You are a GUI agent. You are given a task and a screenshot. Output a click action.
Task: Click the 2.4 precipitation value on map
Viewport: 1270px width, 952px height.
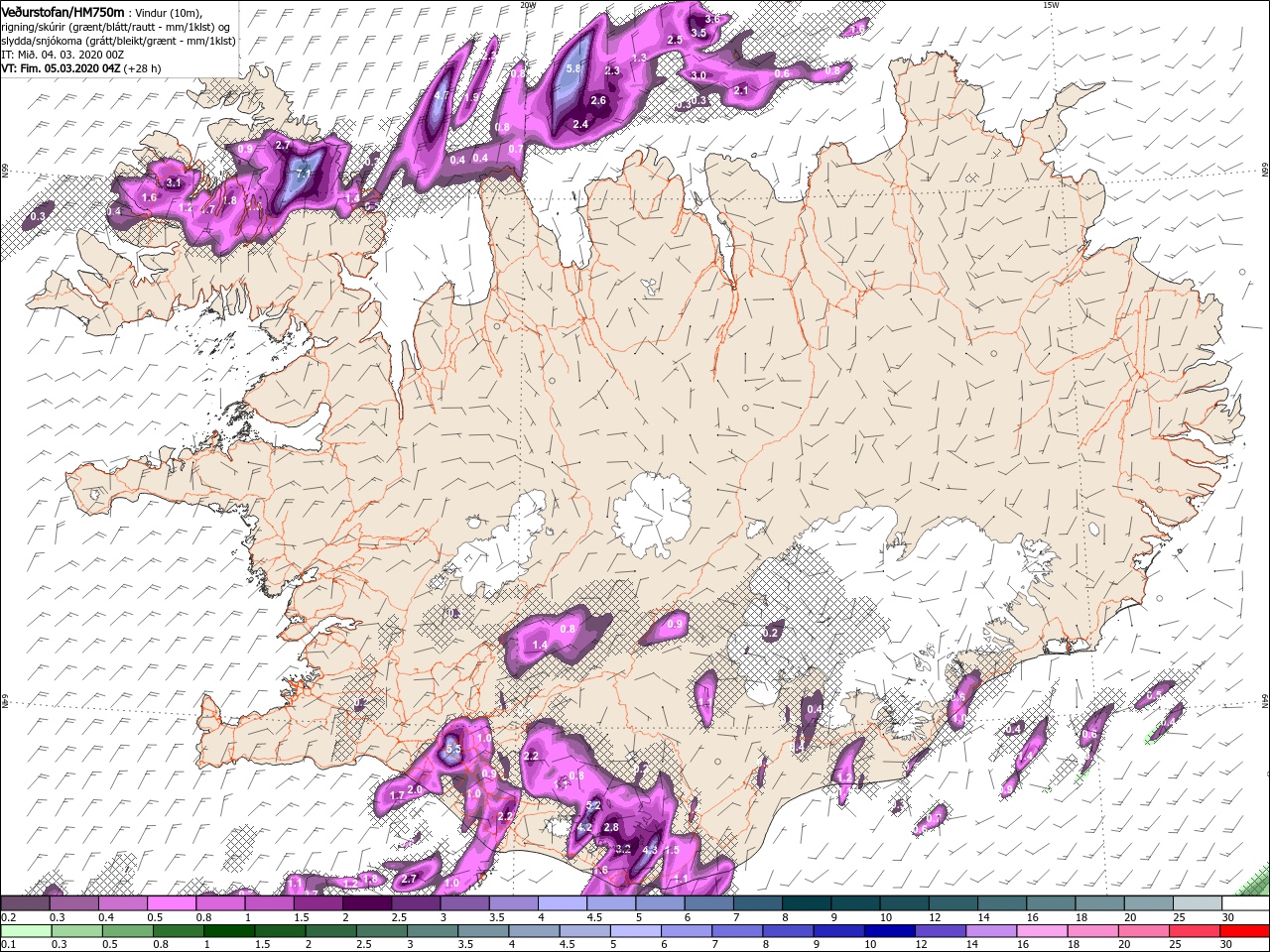(x=581, y=124)
